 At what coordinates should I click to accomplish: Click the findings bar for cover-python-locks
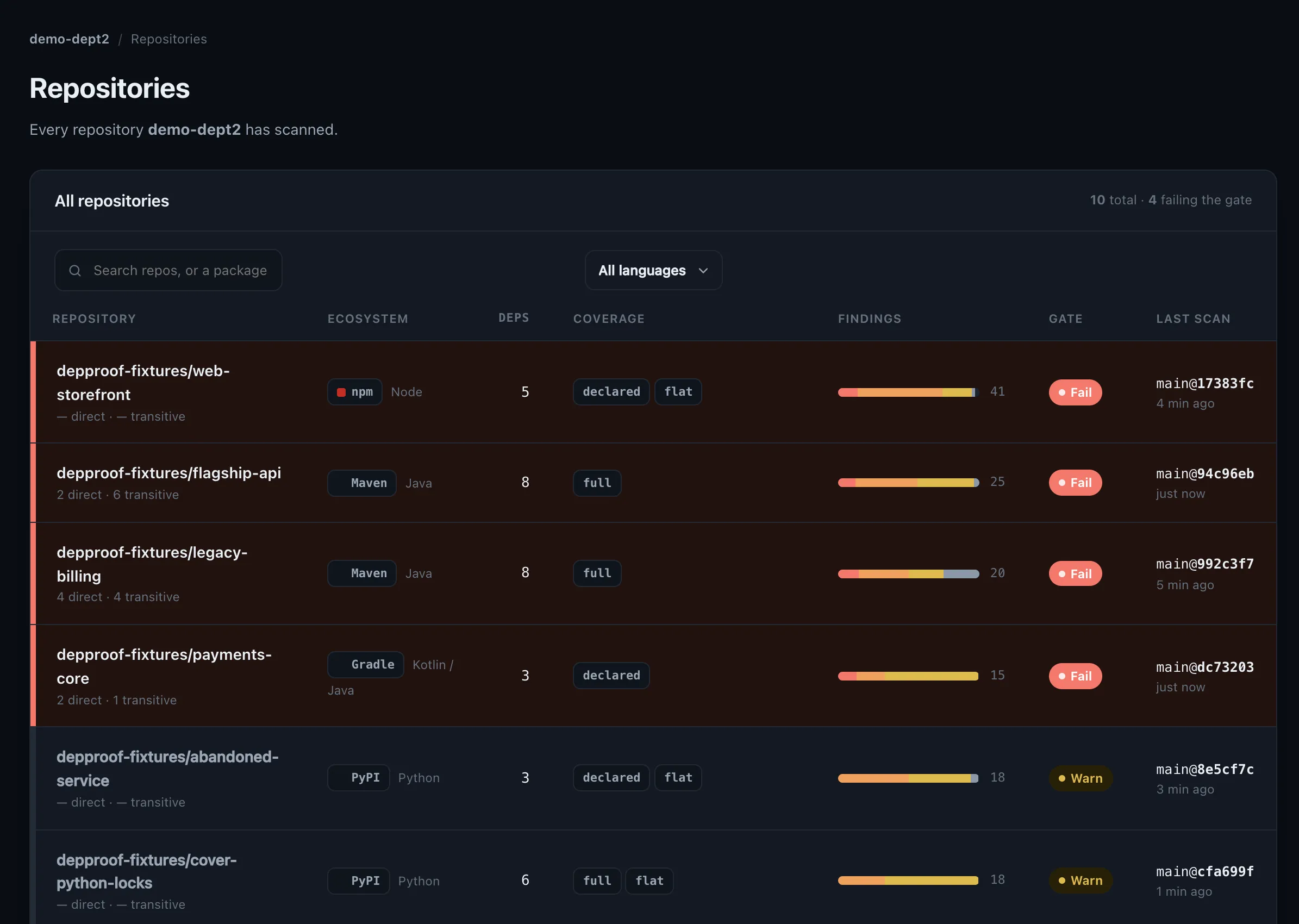(x=908, y=880)
